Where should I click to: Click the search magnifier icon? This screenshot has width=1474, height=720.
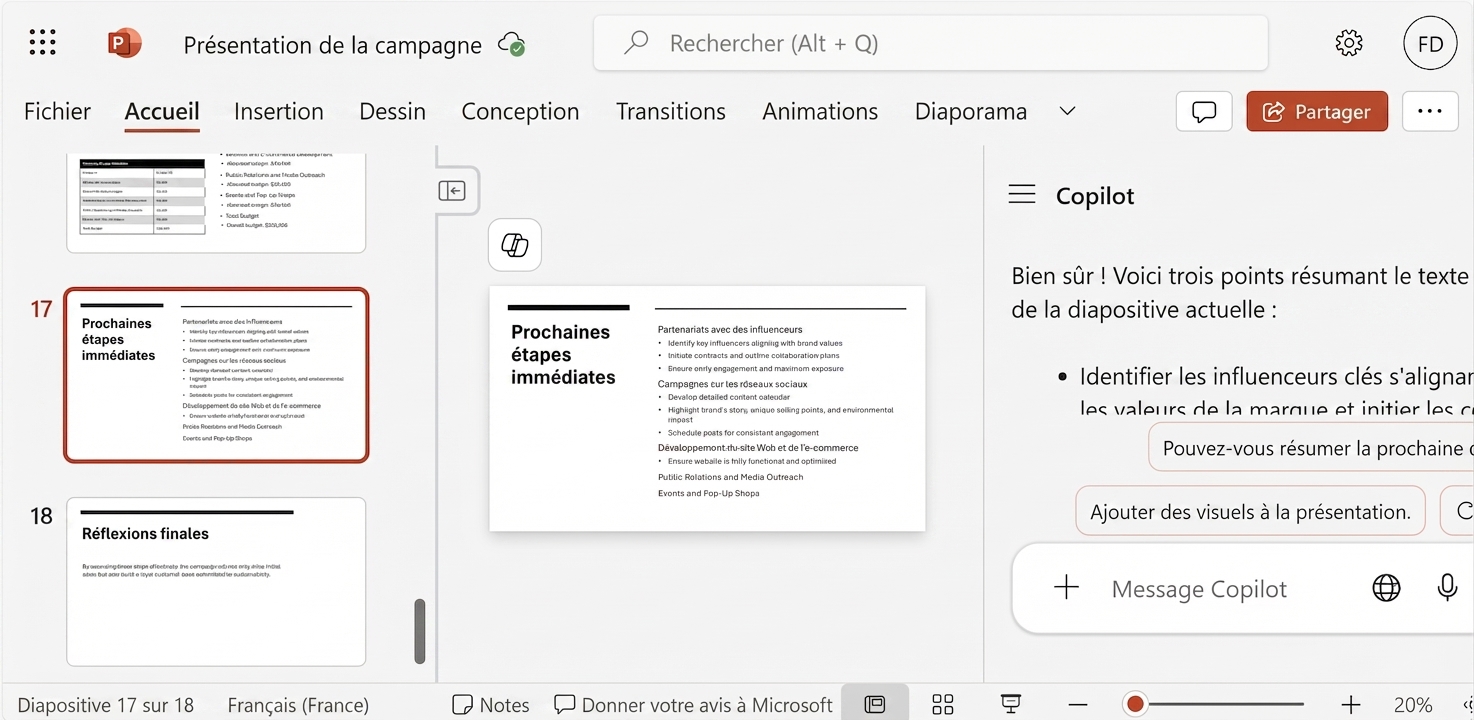(x=636, y=43)
